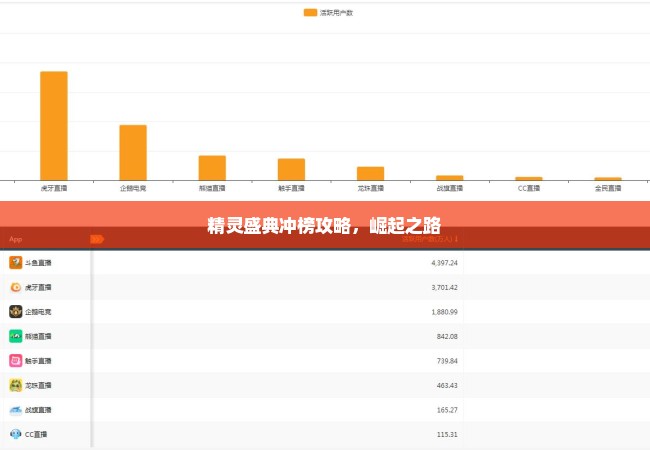Click the 虎牙直播 axis label under the chart
The width and height of the screenshot is (650, 450).
(x=54, y=189)
